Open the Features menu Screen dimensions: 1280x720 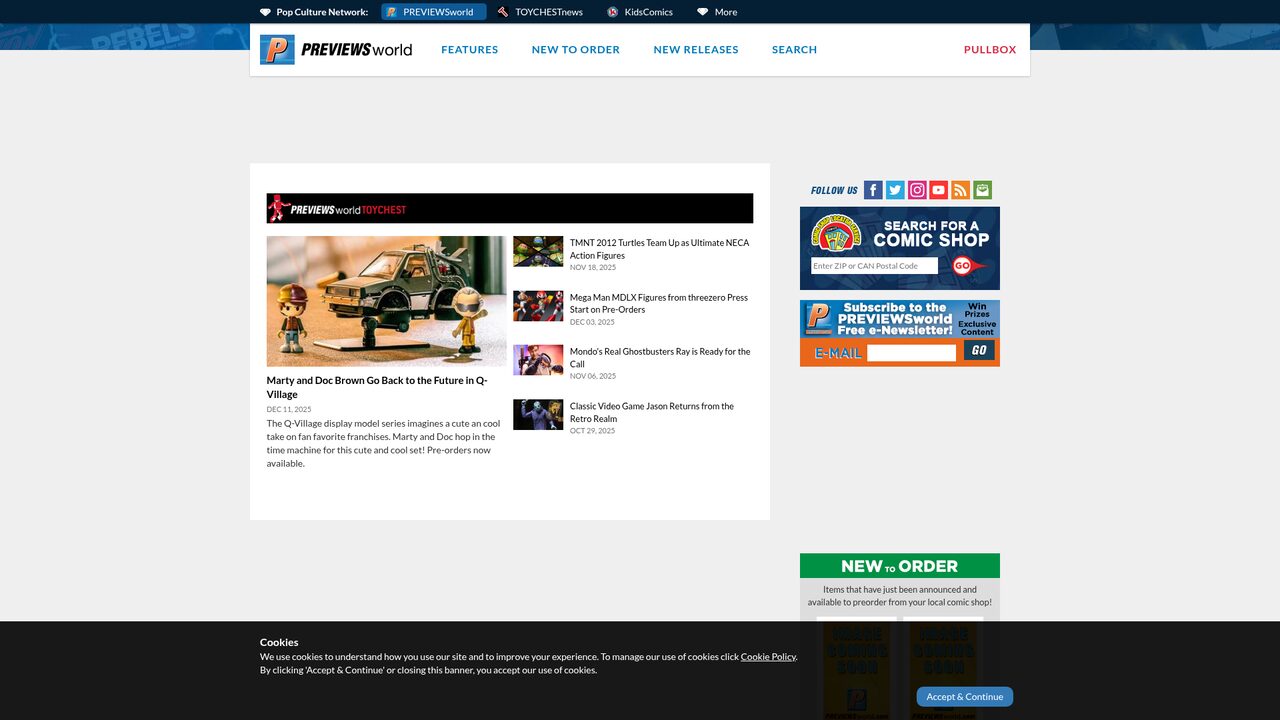tap(470, 49)
